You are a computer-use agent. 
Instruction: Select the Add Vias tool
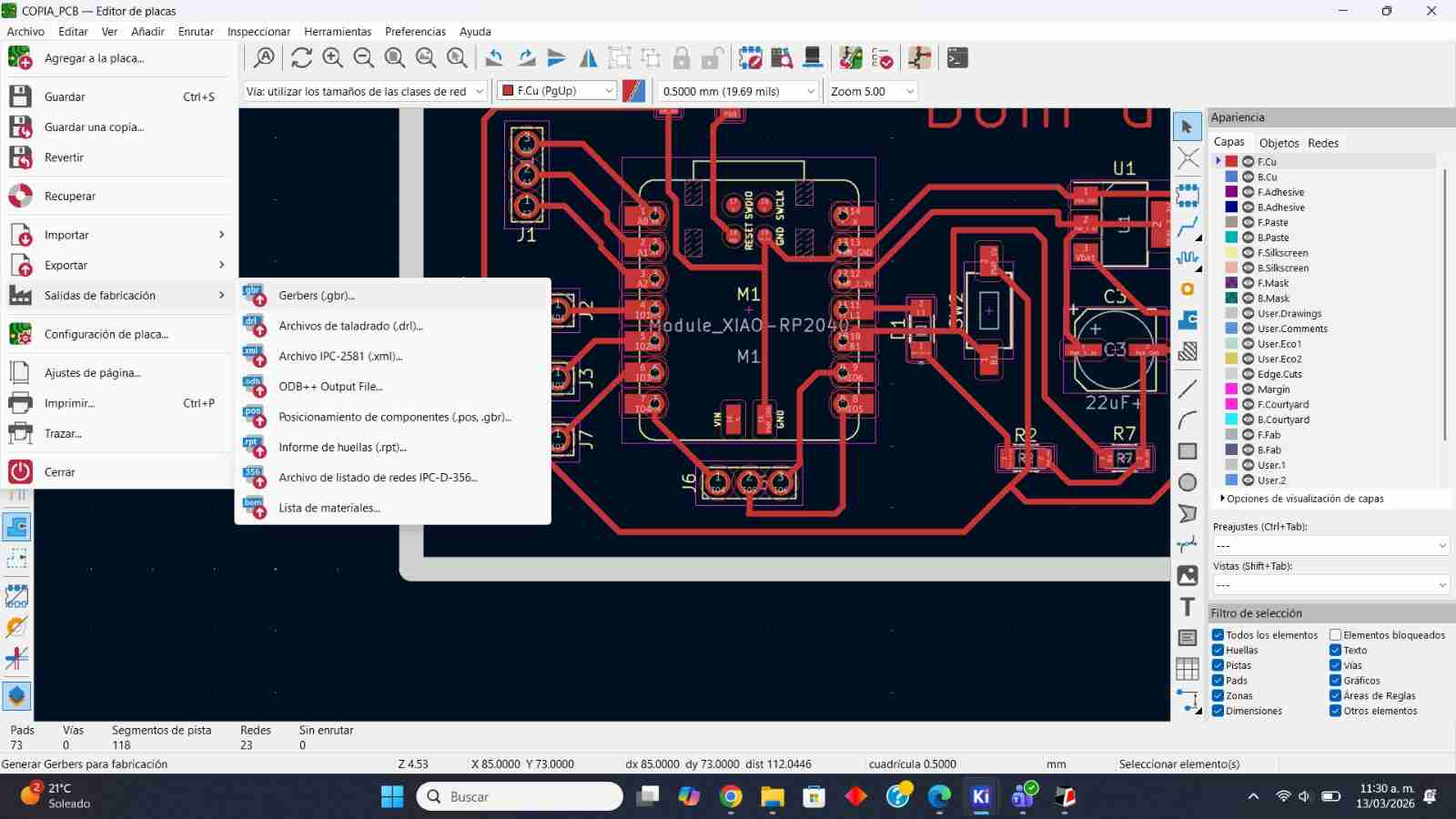tap(1187, 289)
